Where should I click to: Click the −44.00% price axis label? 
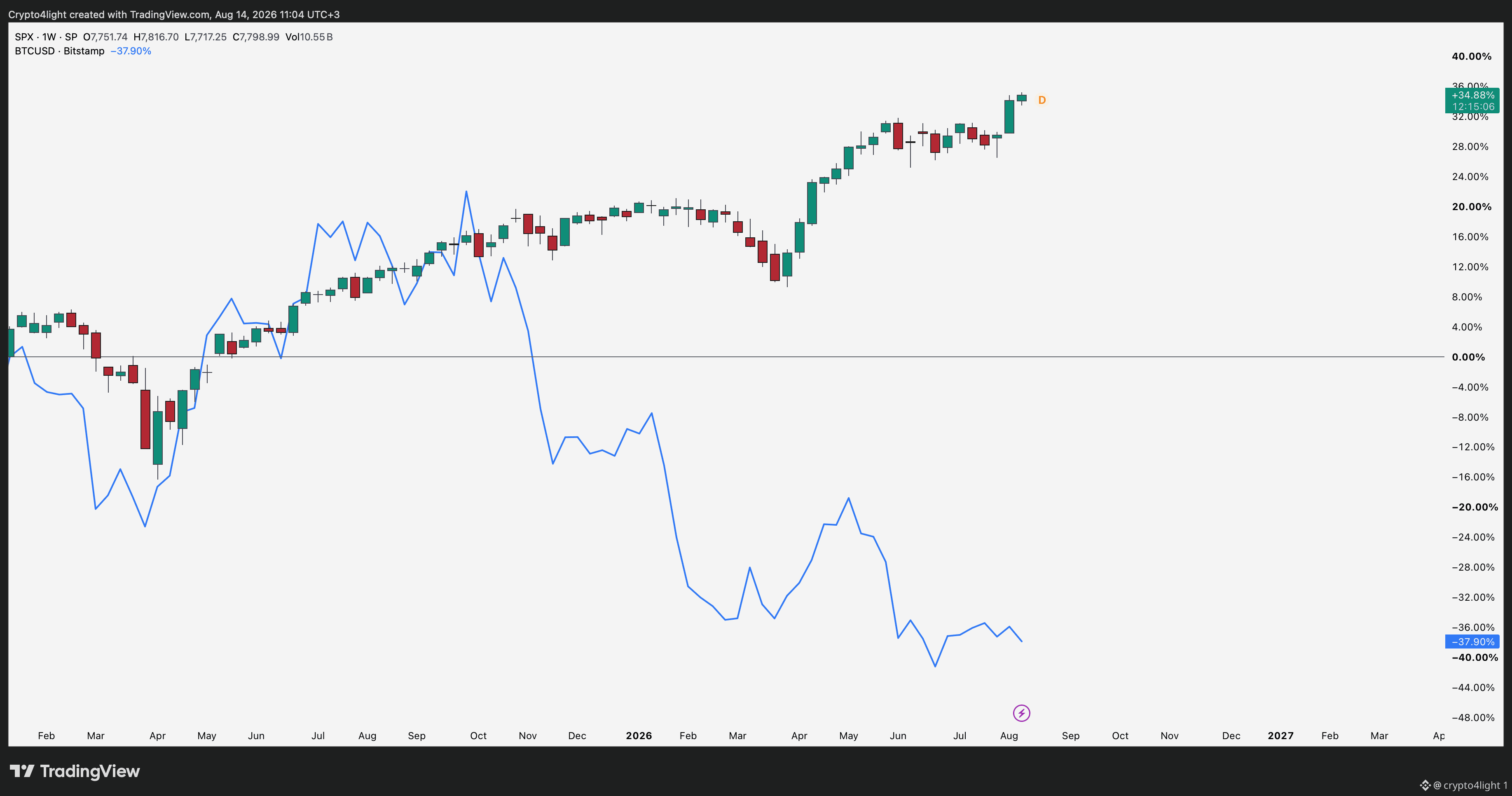coord(1473,687)
